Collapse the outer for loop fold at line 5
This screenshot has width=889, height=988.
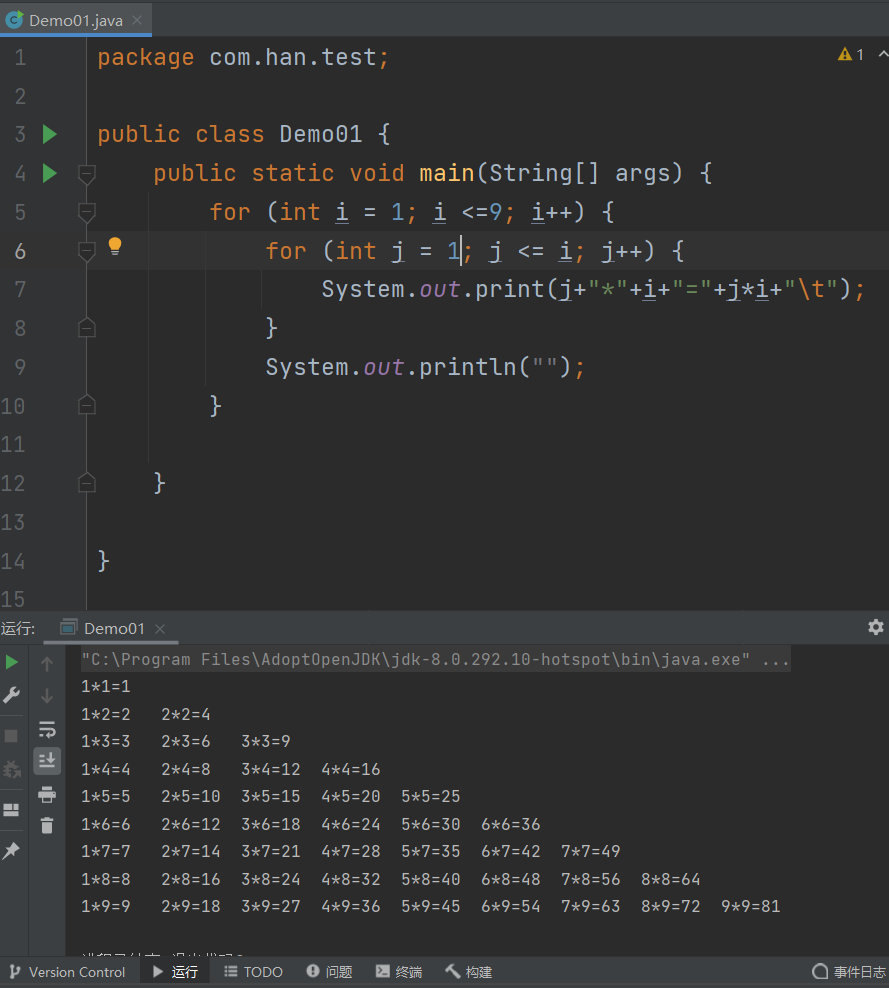tap(86, 212)
